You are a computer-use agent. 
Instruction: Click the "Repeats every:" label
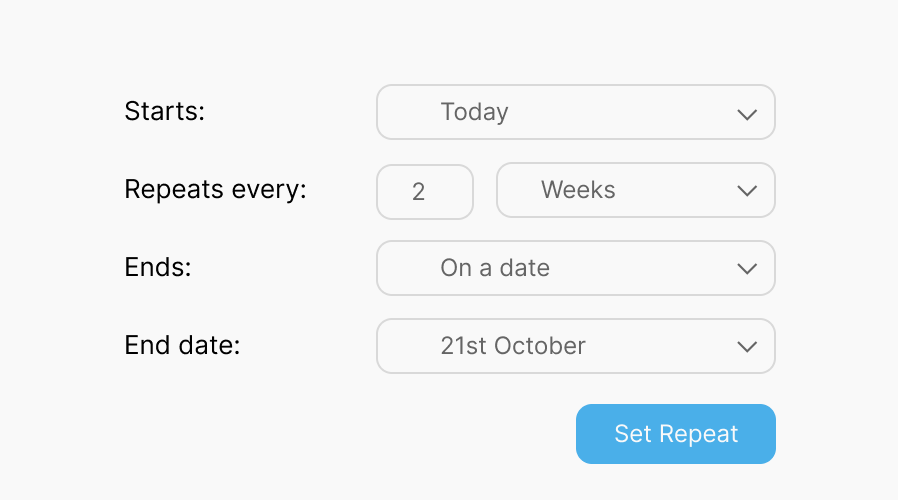pos(215,189)
